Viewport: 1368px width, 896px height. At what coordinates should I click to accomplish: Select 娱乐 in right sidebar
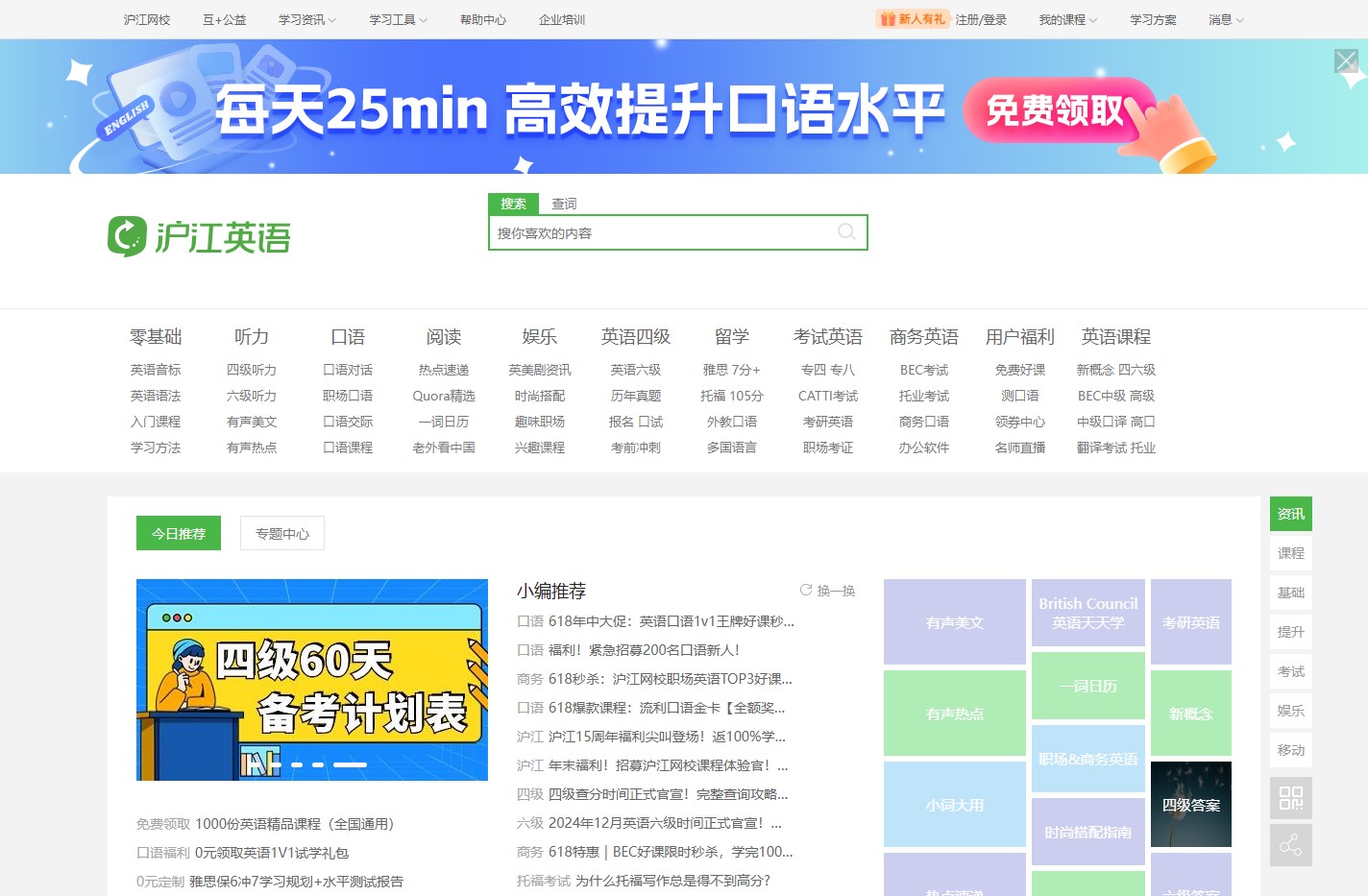pos(1291,711)
